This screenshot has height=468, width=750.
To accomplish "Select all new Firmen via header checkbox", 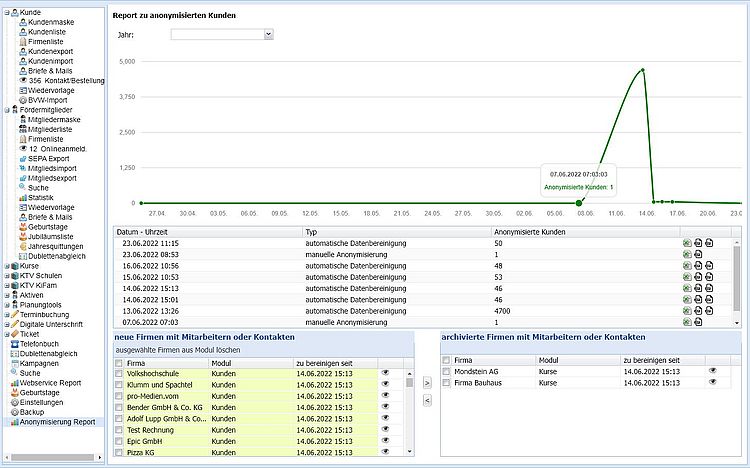I will [x=120, y=360].
